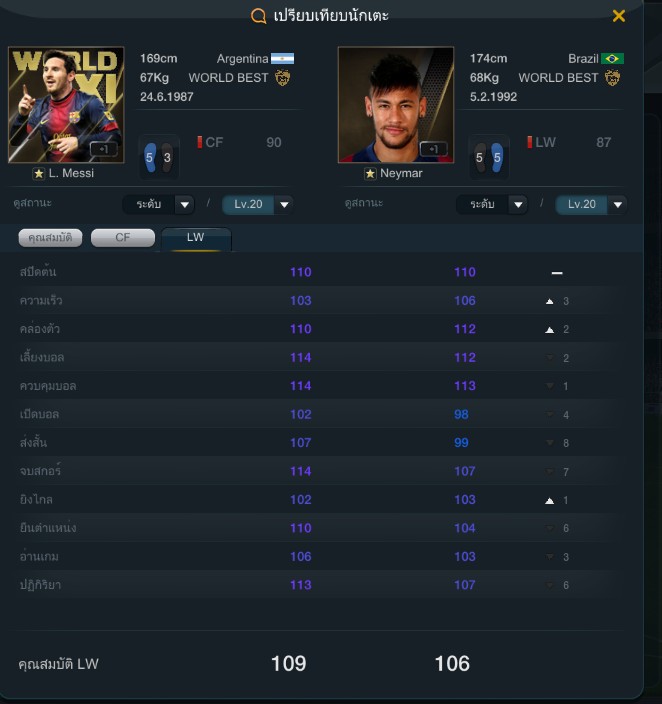Click Messi's WORLD BEST badge emblem

282,78
